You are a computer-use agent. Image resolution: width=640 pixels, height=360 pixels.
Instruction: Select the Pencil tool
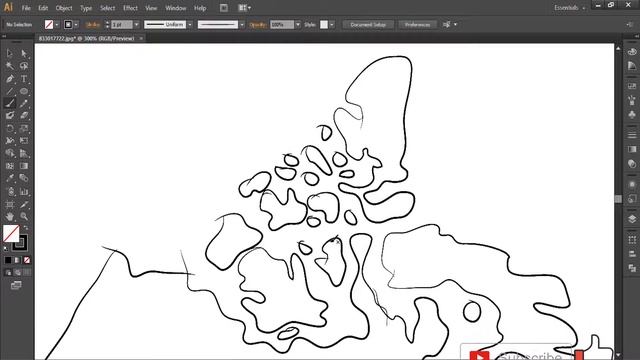point(24,103)
